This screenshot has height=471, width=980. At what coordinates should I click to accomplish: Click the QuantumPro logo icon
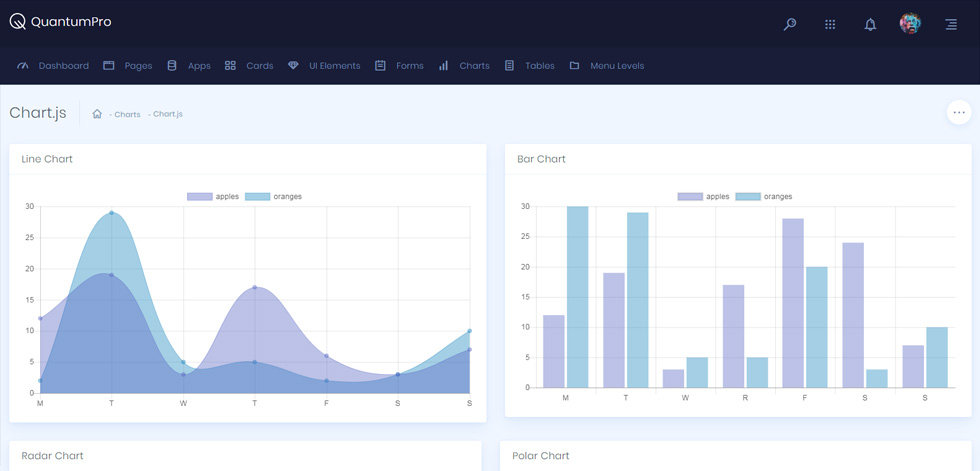point(18,22)
